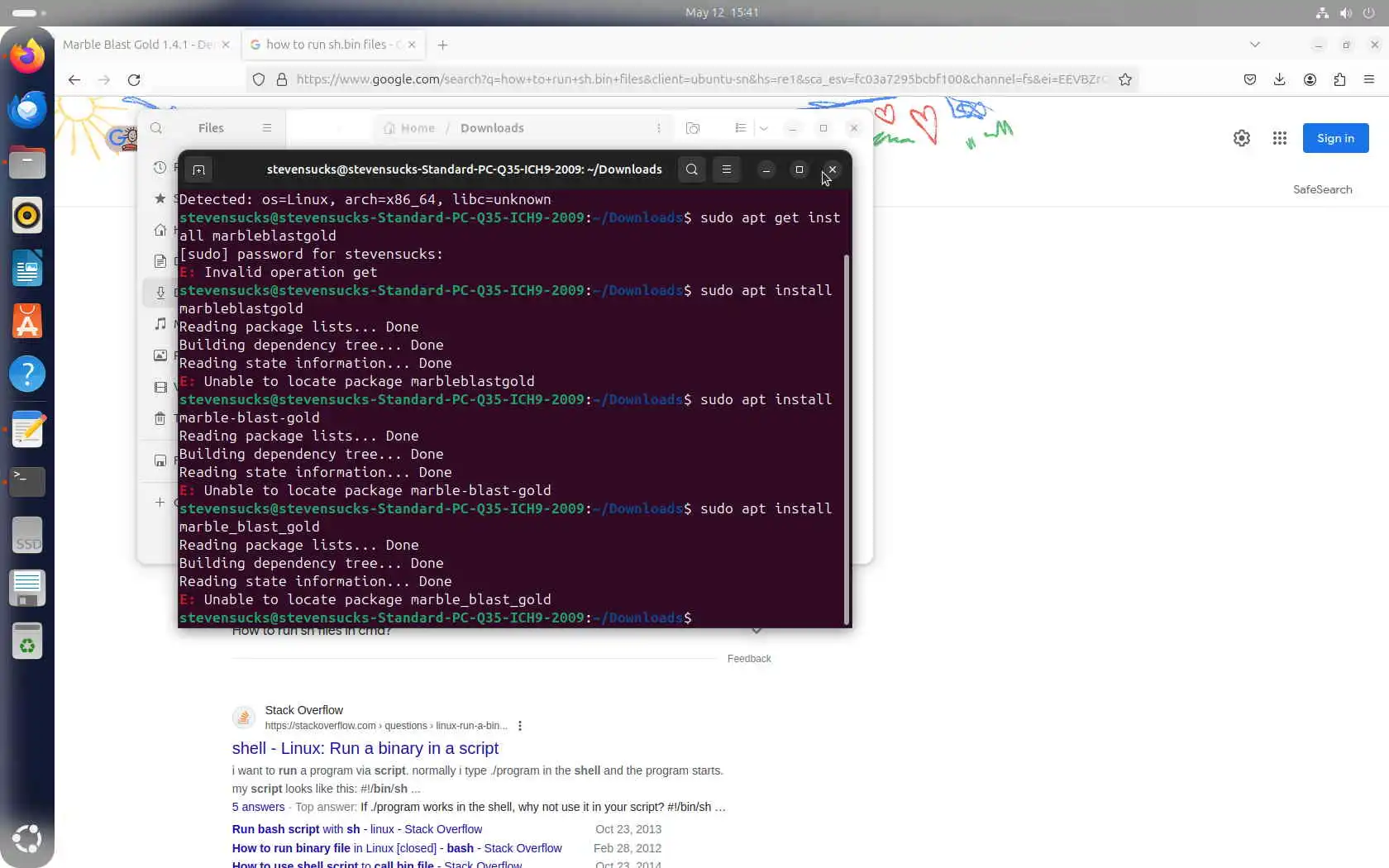Screen dimensions: 1389x868
Task: Open the Videos icon in Files sidebar
Action: 160,387
